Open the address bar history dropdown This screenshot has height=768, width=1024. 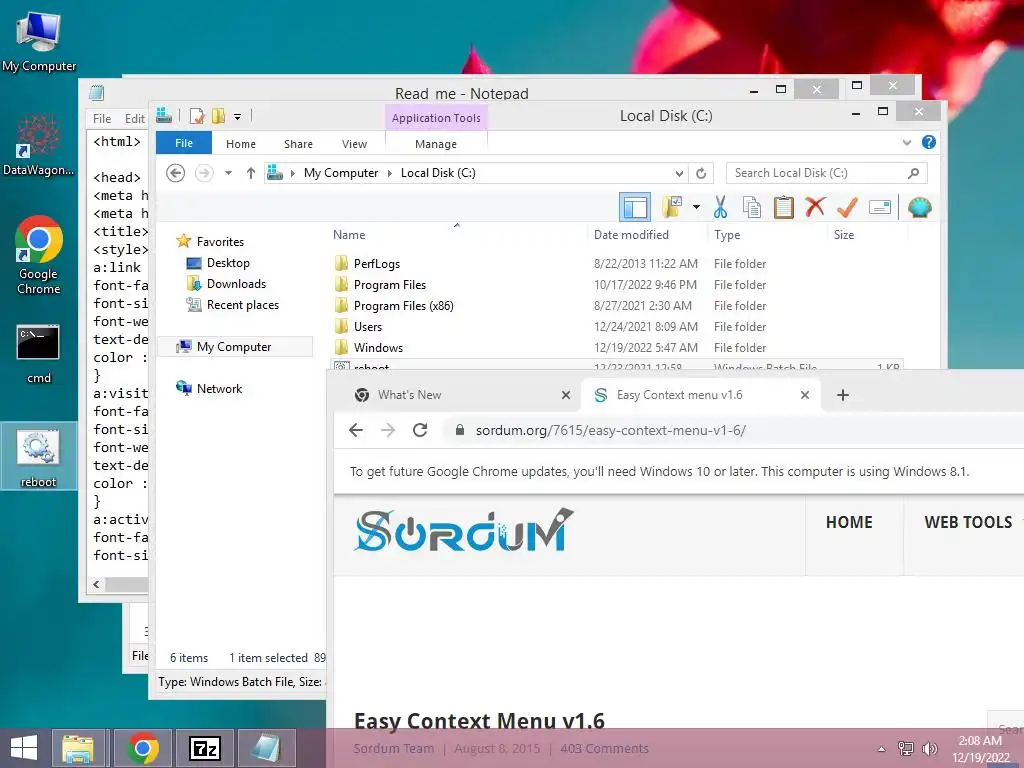(x=679, y=173)
